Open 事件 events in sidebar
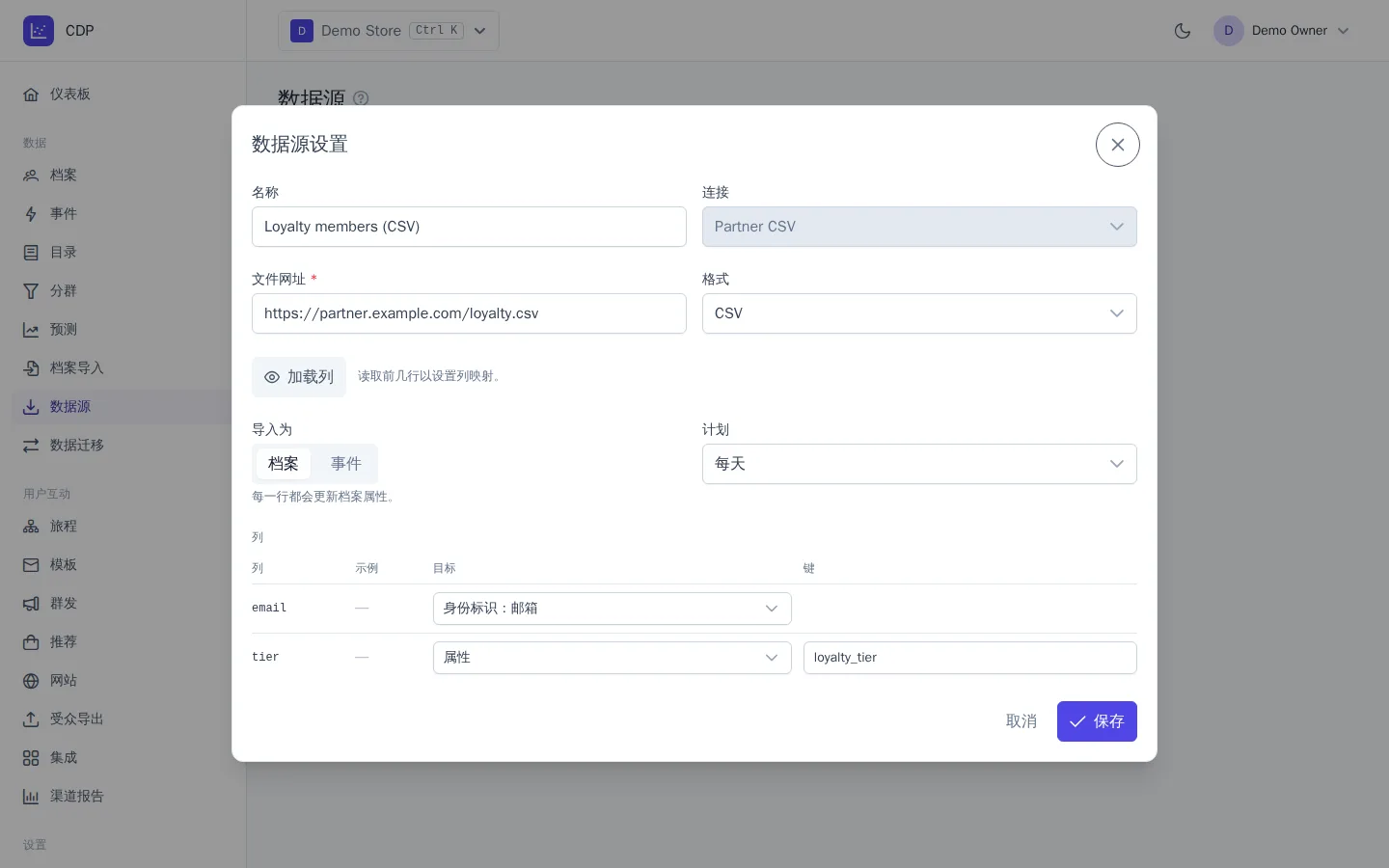Viewport: 1389px width, 868px height. (123, 214)
